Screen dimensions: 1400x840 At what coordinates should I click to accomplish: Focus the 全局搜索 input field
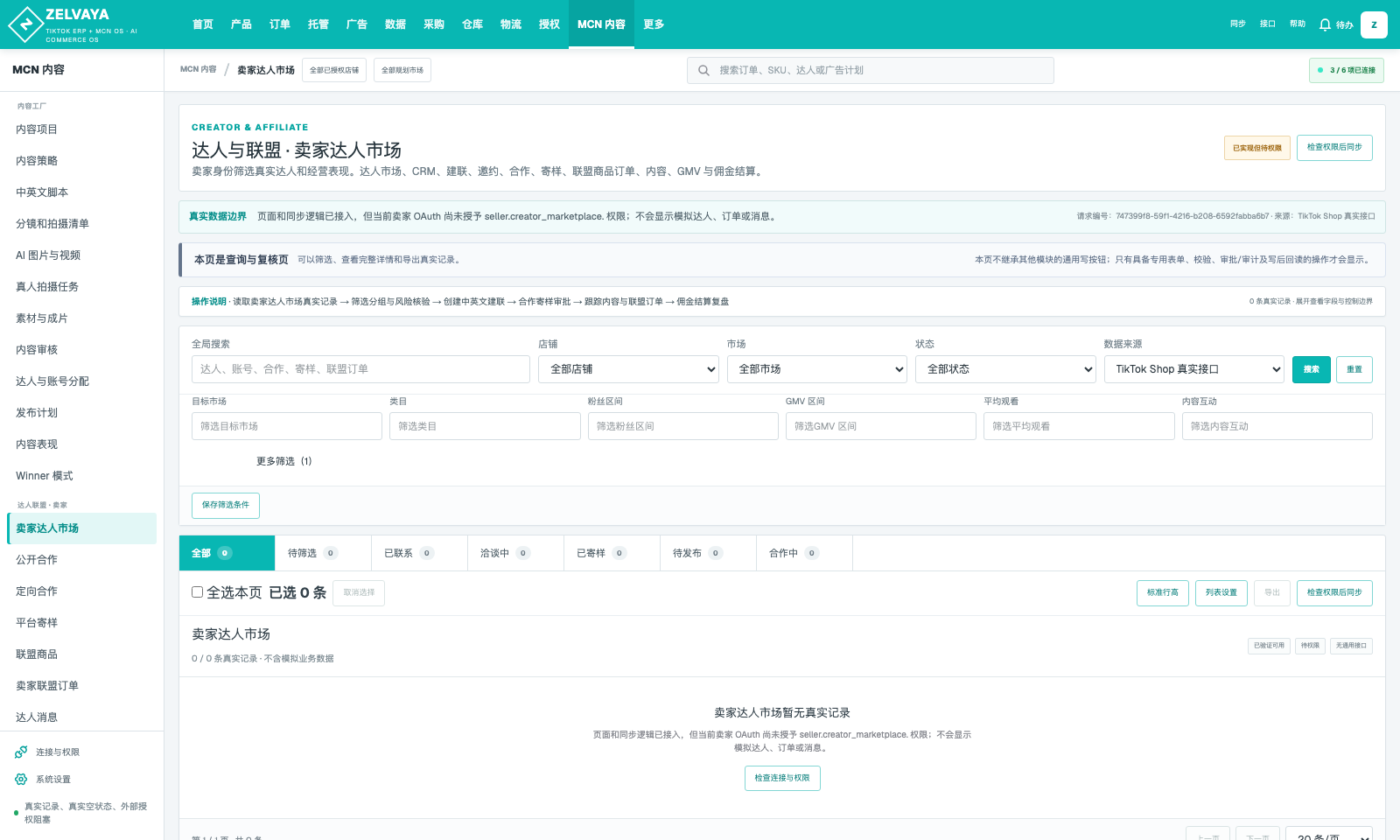pyautogui.click(x=360, y=369)
